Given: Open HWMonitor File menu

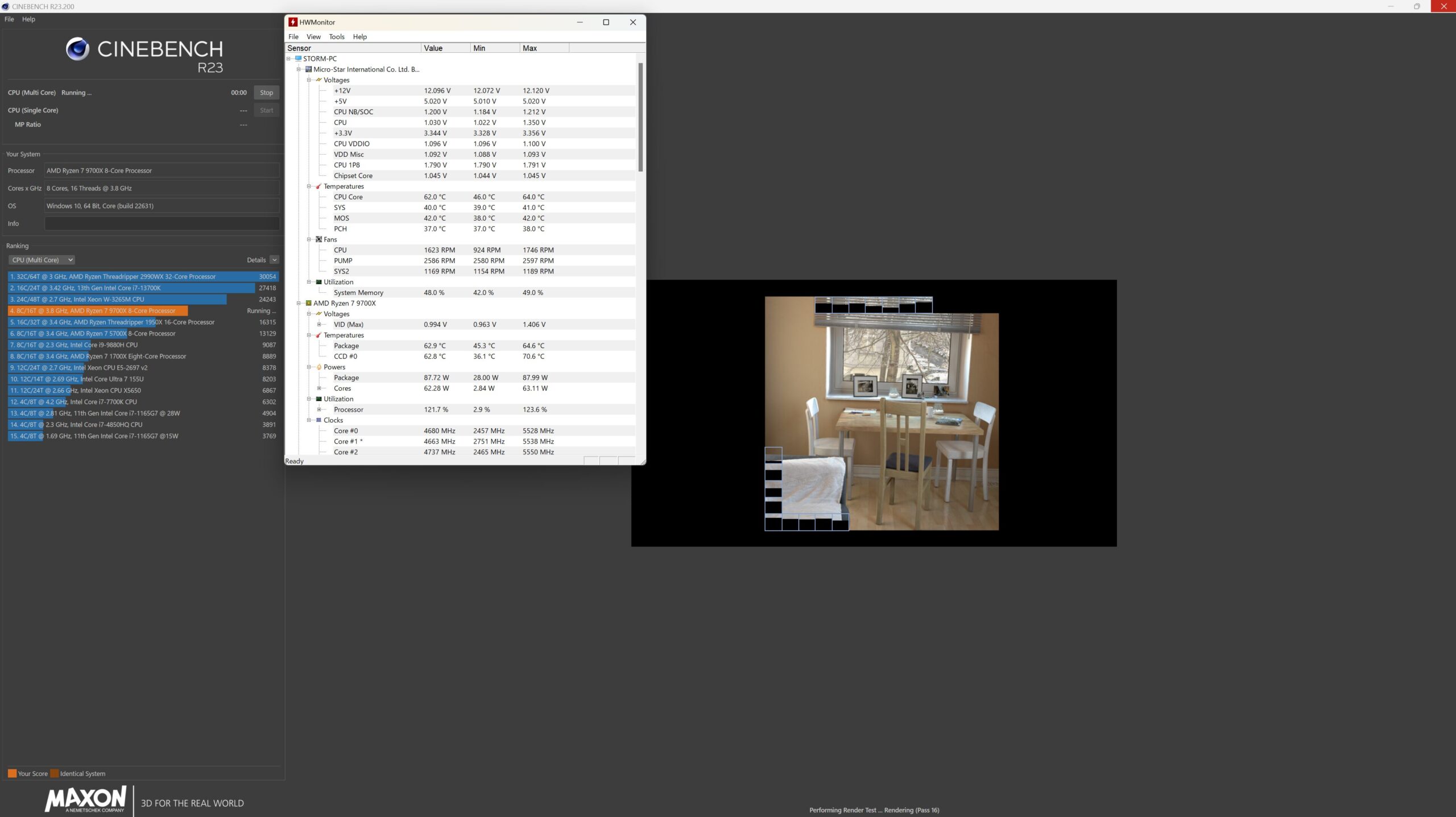Looking at the screenshot, I should pyautogui.click(x=293, y=36).
